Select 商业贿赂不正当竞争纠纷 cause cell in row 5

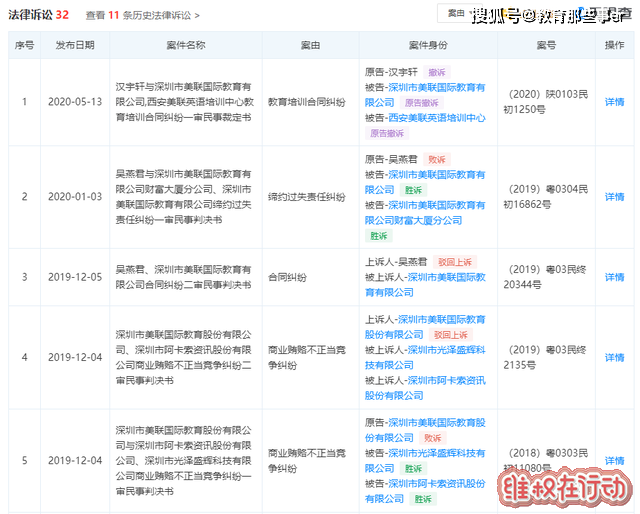tap(307, 461)
